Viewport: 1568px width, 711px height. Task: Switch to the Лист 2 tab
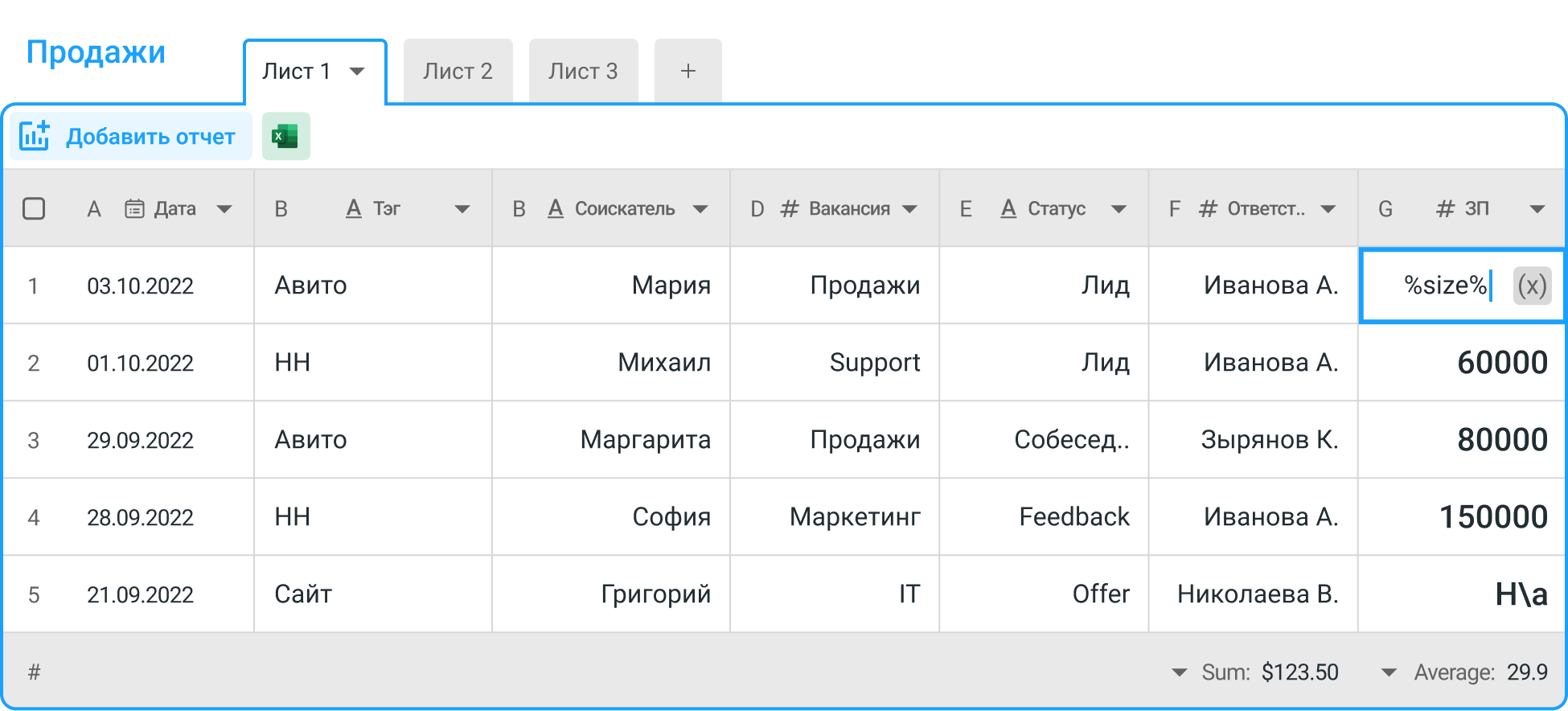click(x=458, y=72)
